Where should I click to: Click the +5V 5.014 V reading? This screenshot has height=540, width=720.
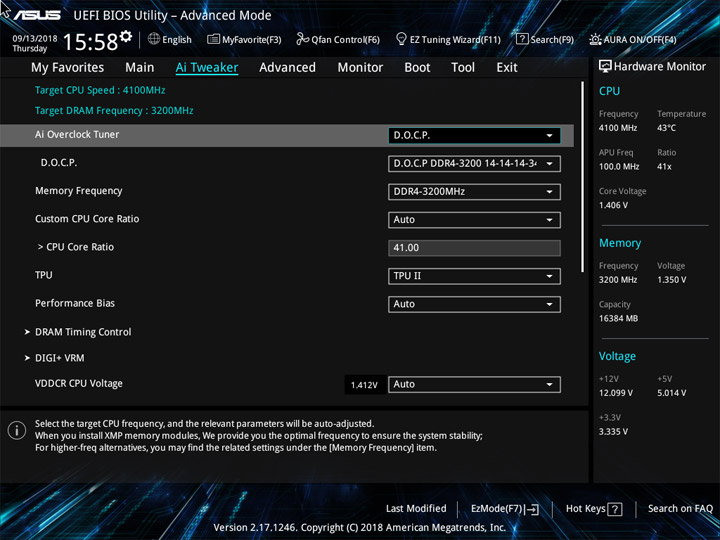671,393
